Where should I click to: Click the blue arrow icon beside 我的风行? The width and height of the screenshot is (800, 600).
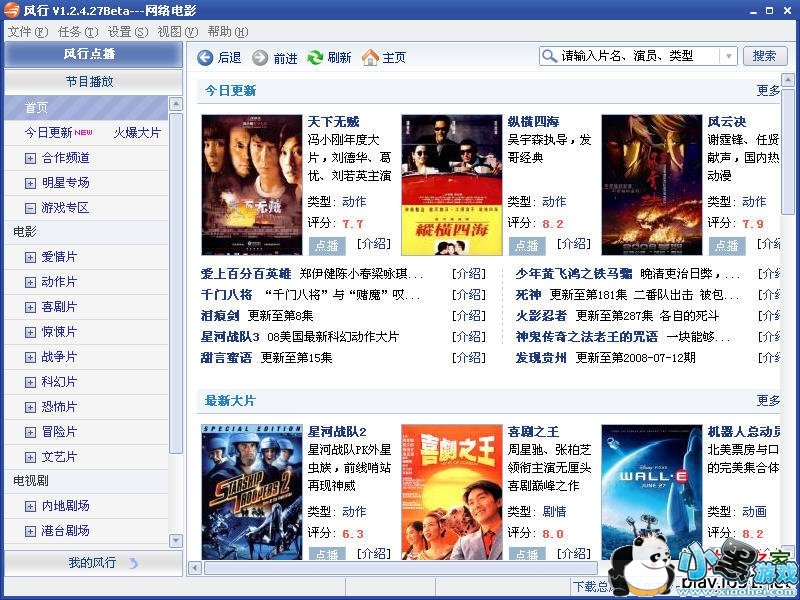[x=133, y=563]
